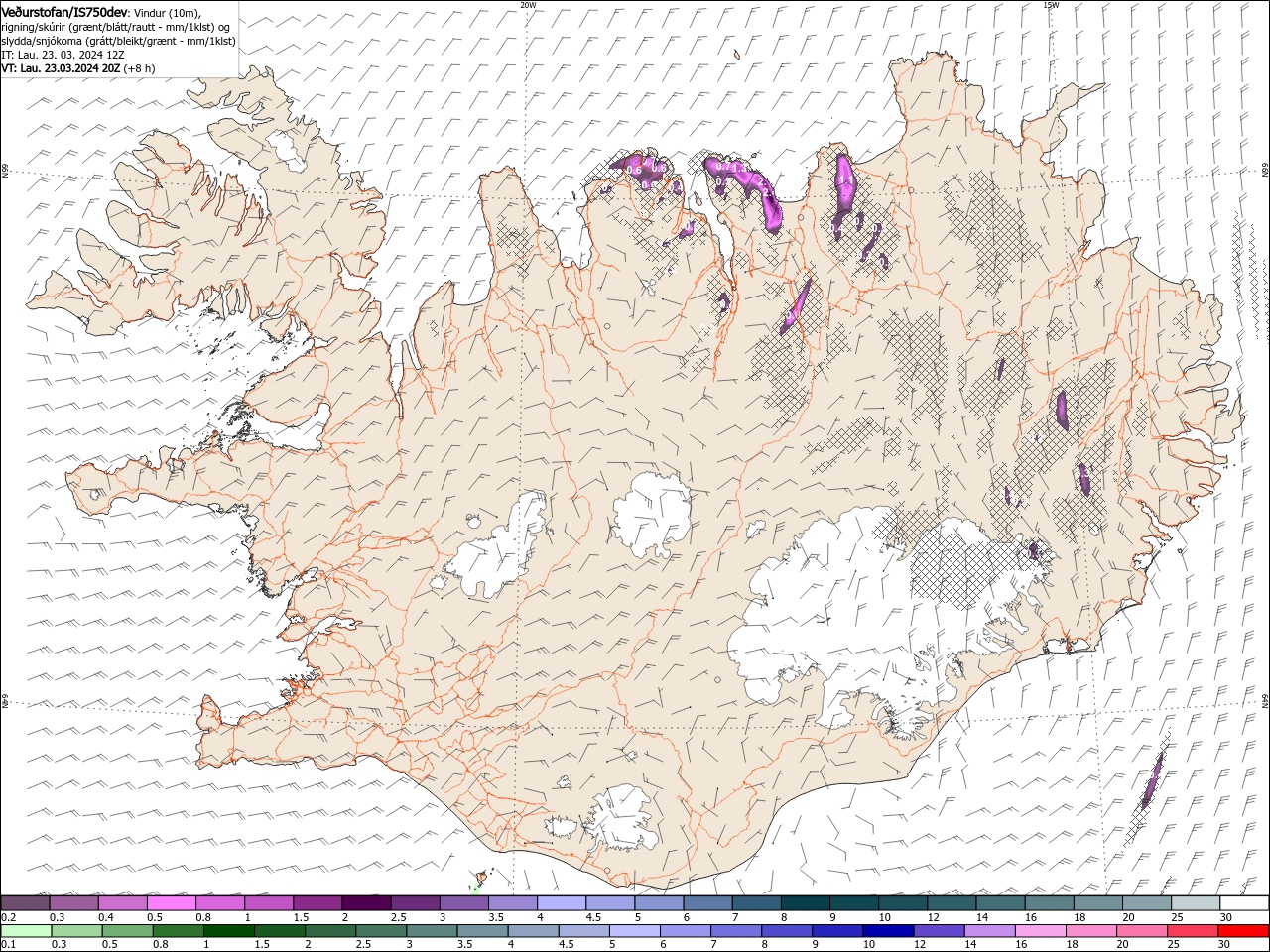The height and width of the screenshot is (952, 1270).
Task: Pick lower legend red swatch at 30
Action: point(1244,931)
